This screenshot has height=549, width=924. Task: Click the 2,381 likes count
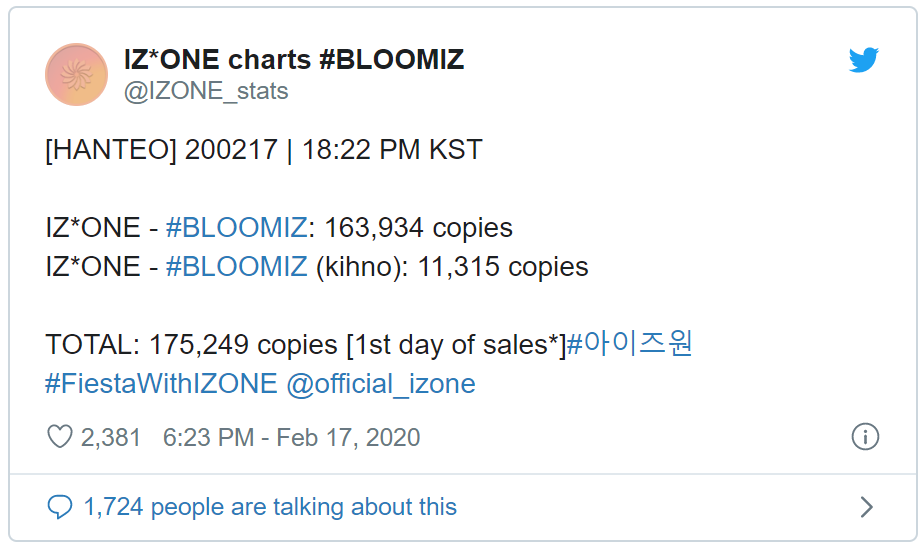pyautogui.click(x=111, y=438)
